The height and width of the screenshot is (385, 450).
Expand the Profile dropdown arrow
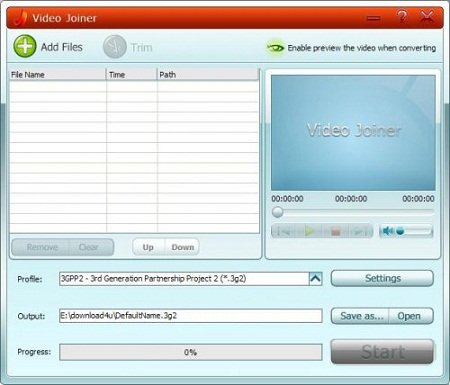click(316, 279)
